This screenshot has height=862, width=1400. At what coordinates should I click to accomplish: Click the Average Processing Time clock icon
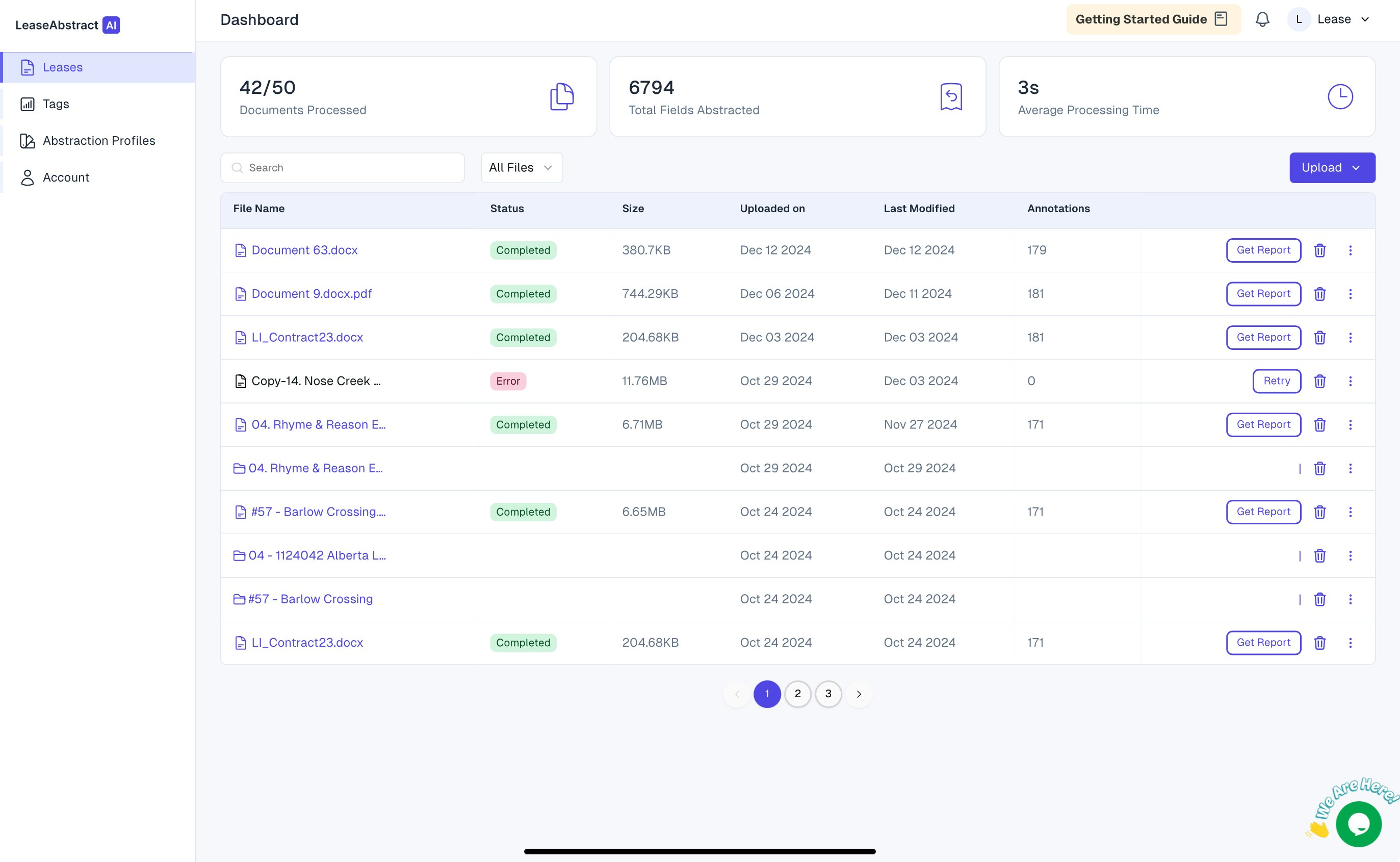pos(1340,96)
